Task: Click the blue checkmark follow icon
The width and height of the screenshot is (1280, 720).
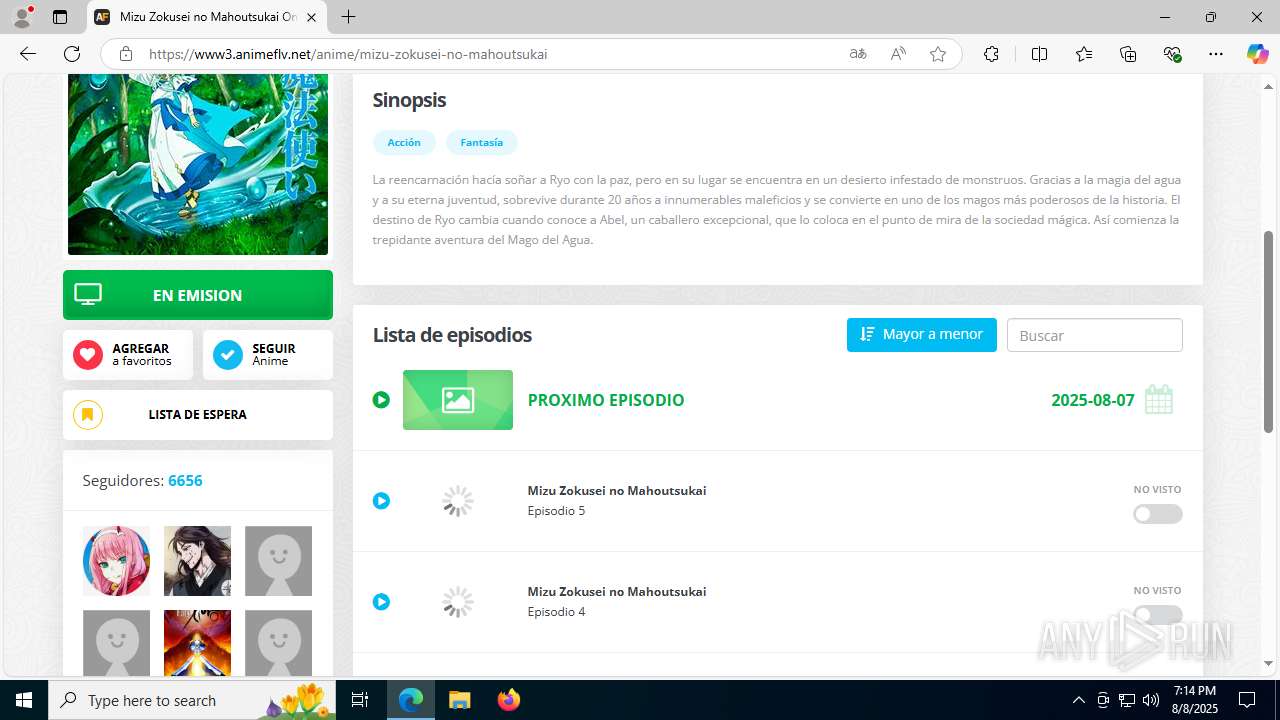Action: [x=228, y=355]
